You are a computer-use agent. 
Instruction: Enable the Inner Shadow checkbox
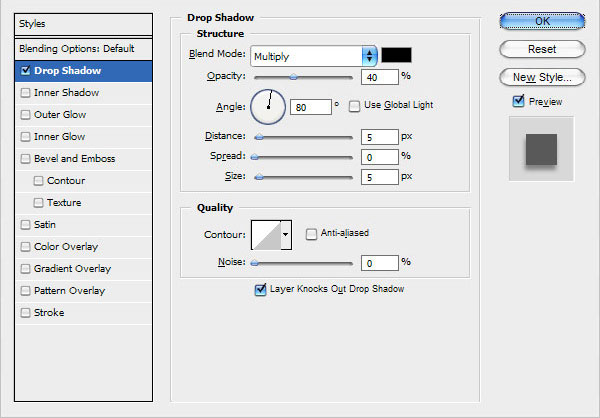click(x=25, y=93)
